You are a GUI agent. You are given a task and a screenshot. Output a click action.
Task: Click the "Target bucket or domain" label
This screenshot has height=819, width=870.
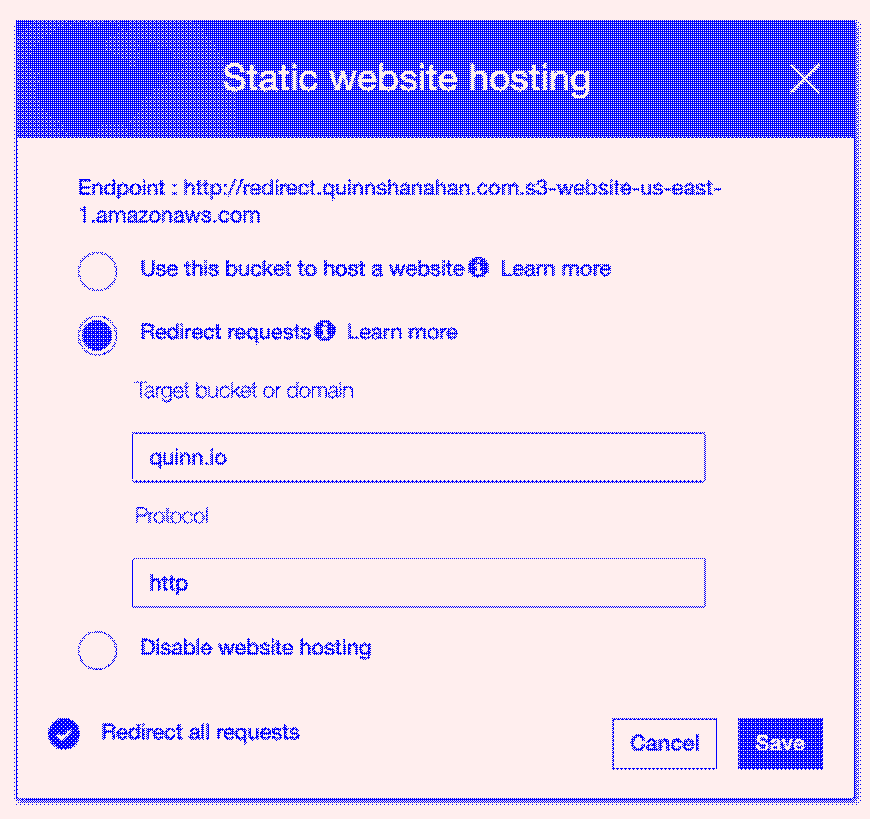coord(243,390)
